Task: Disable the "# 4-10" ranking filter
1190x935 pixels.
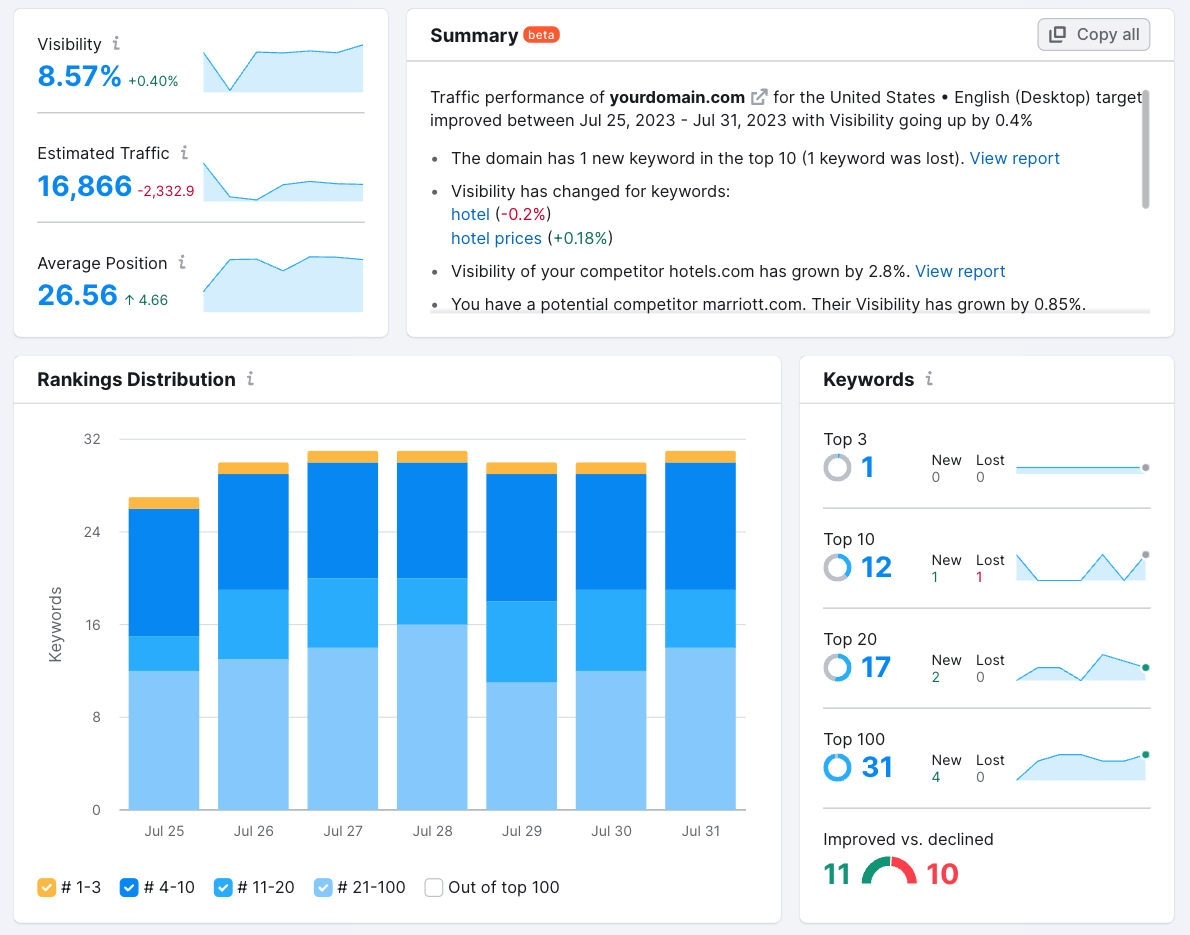Action: [129, 887]
